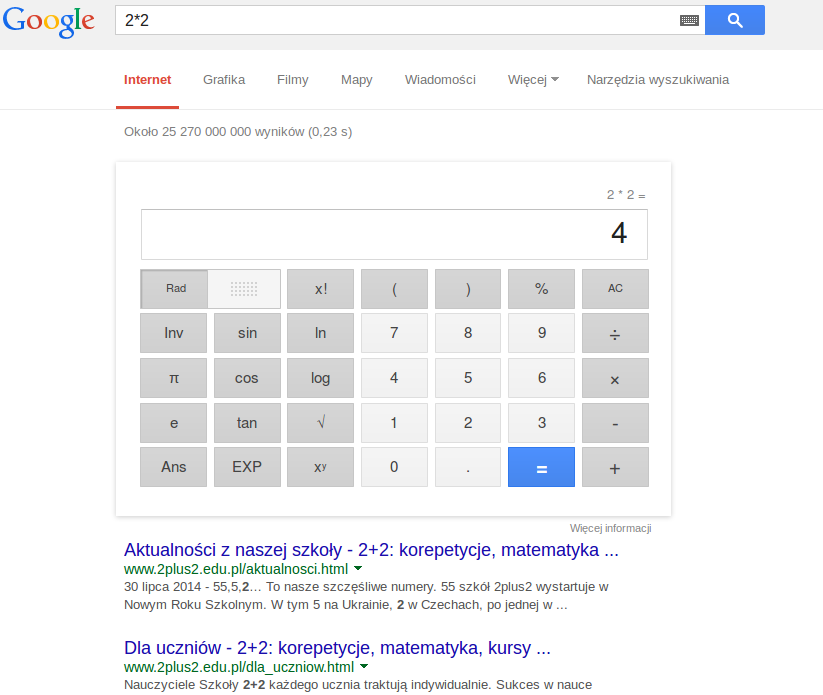
Task: Toggle the Inv inverse functions key
Action: pyautogui.click(x=174, y=333)
